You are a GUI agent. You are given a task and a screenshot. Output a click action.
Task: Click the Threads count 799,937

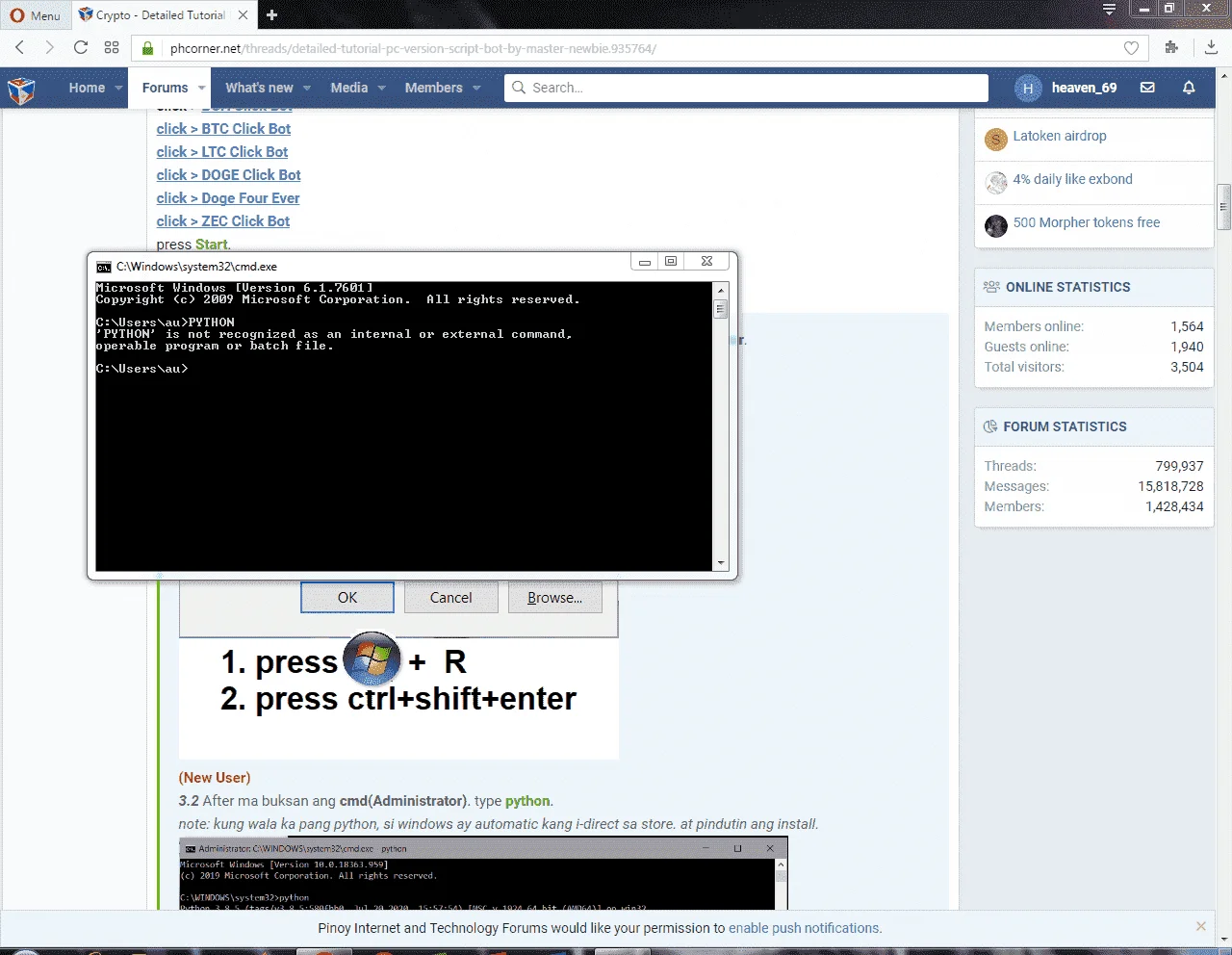pyautogui.click(x=1179, y=466)
